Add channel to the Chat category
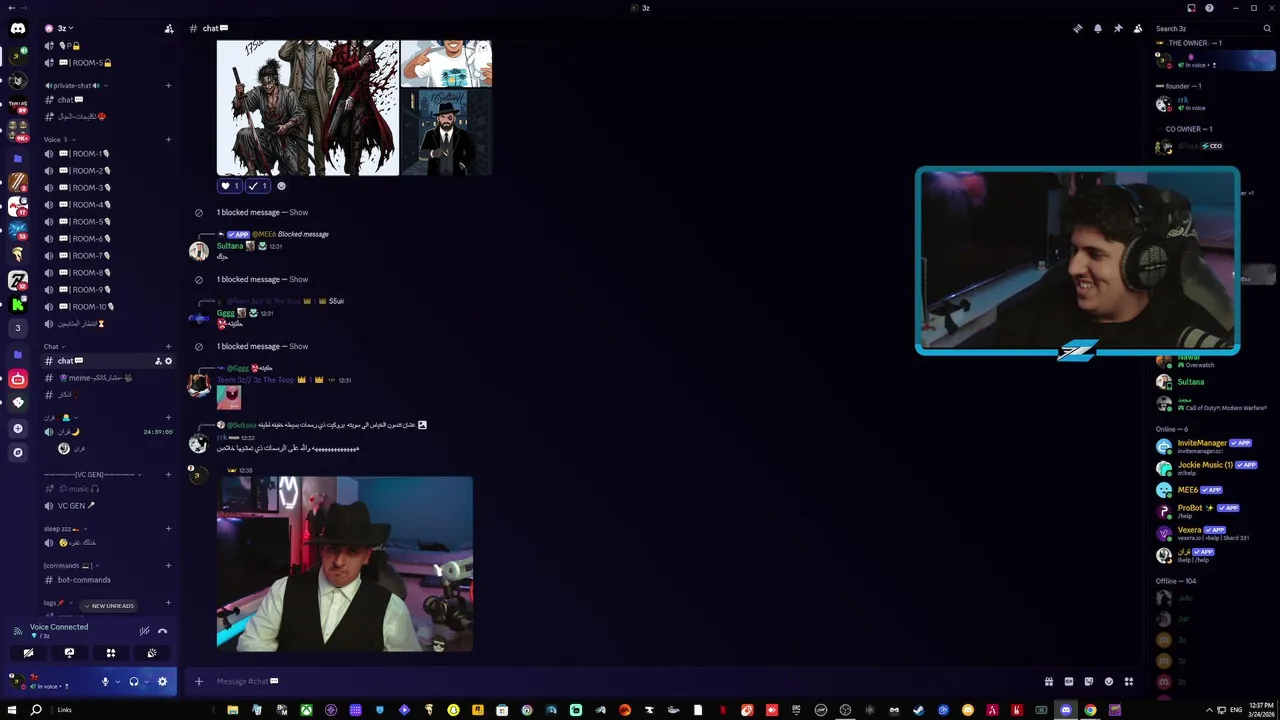Image resolution: width=1280 pixels, height=720 pixels. click(168, 346)
